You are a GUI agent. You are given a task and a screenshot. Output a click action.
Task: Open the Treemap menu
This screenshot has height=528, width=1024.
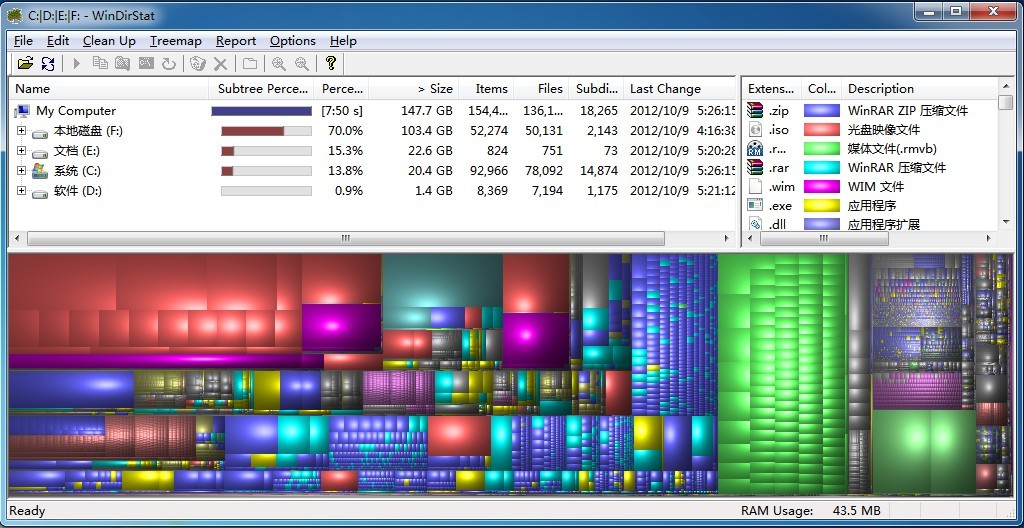point(175,41)
